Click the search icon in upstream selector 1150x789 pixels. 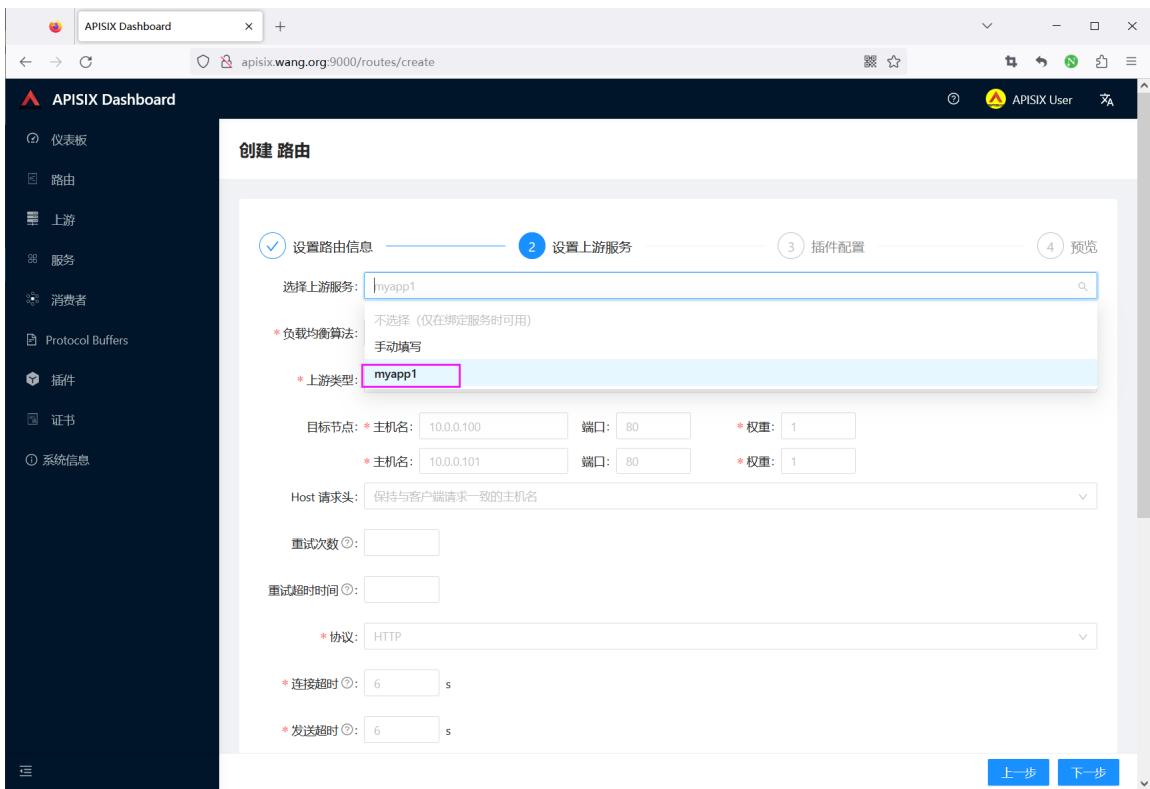point(1083,287)
